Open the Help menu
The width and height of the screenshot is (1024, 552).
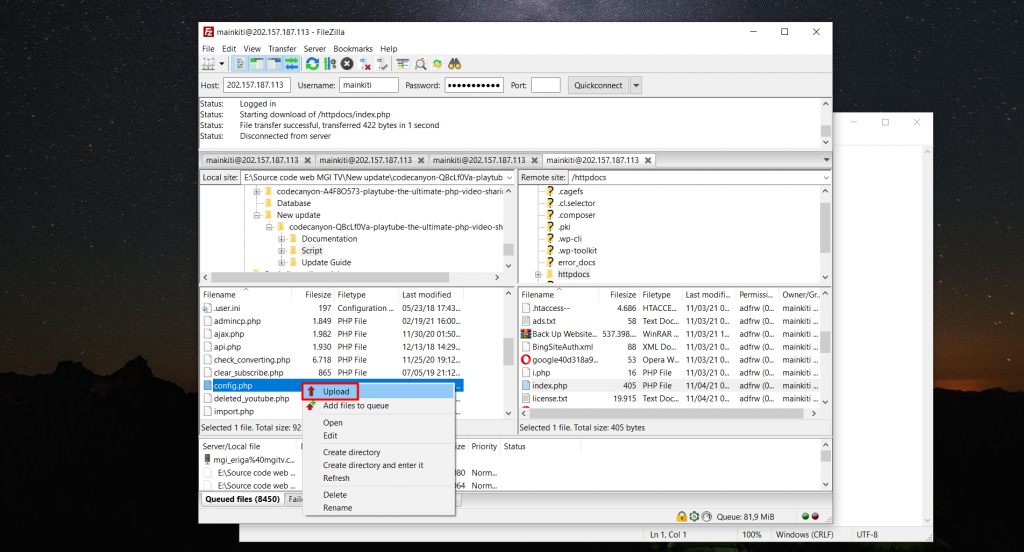(x=389, y=49)
